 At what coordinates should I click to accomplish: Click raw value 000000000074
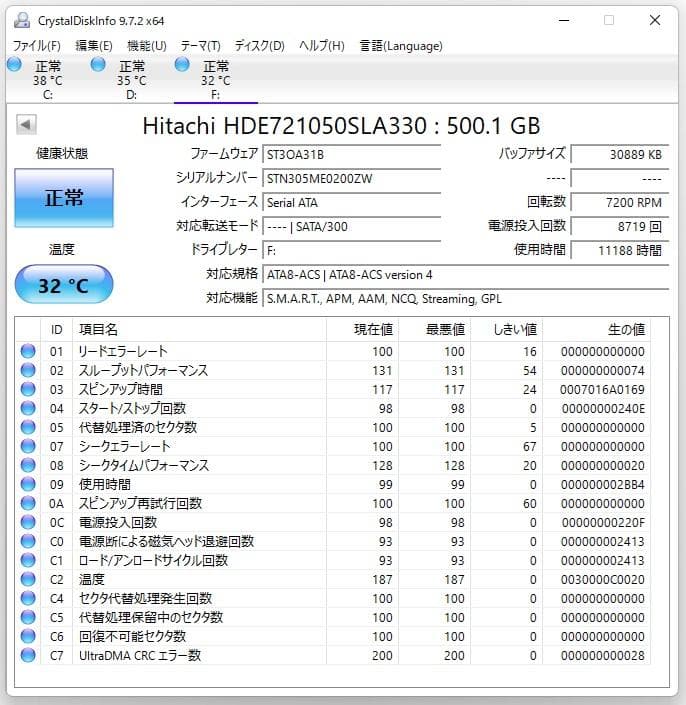coord(603,370)
